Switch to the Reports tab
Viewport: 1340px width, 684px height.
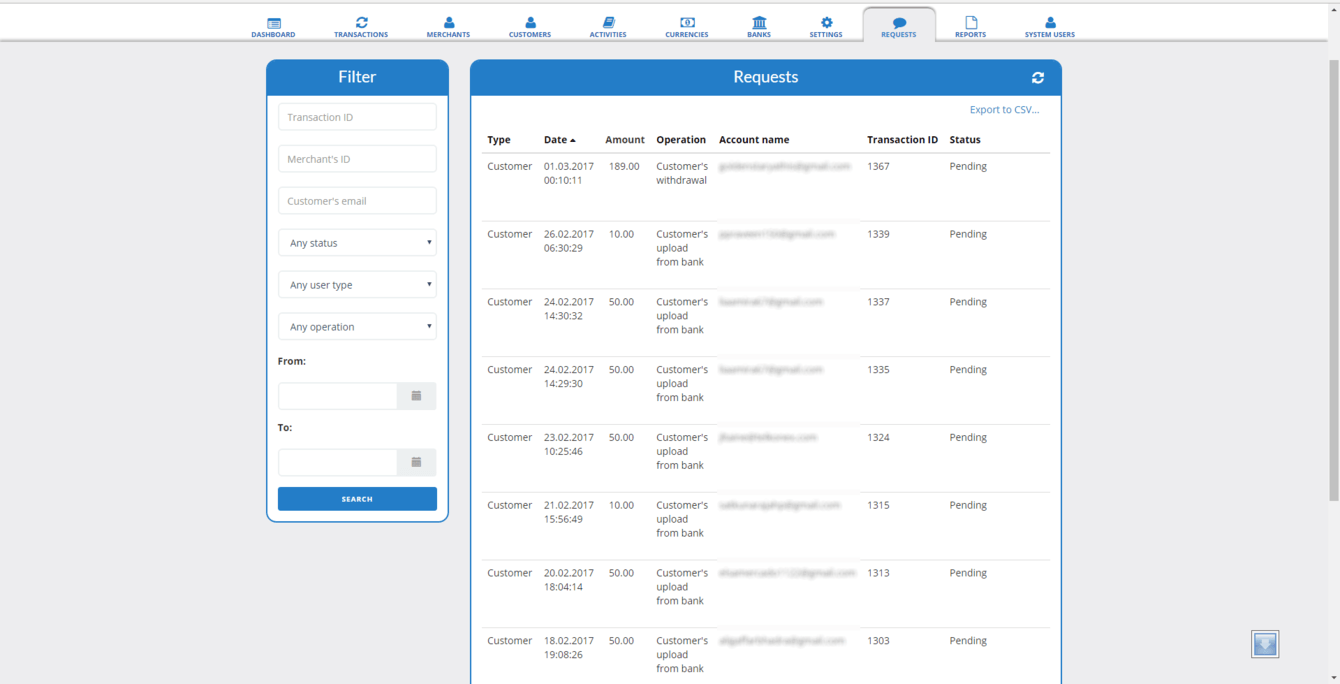click(x=970, y=27)
